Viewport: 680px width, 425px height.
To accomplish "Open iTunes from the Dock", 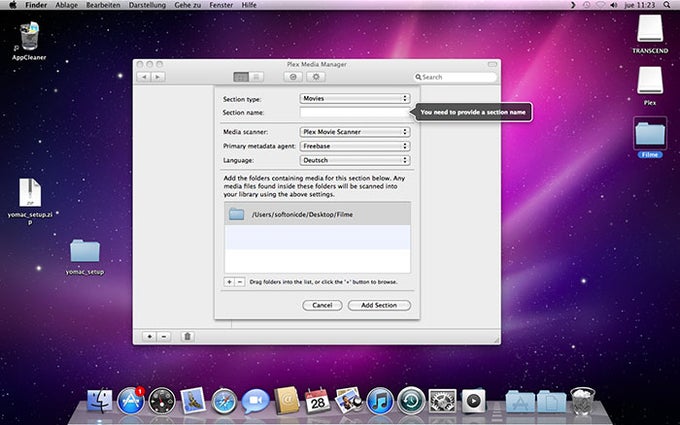I will point(380,400).
